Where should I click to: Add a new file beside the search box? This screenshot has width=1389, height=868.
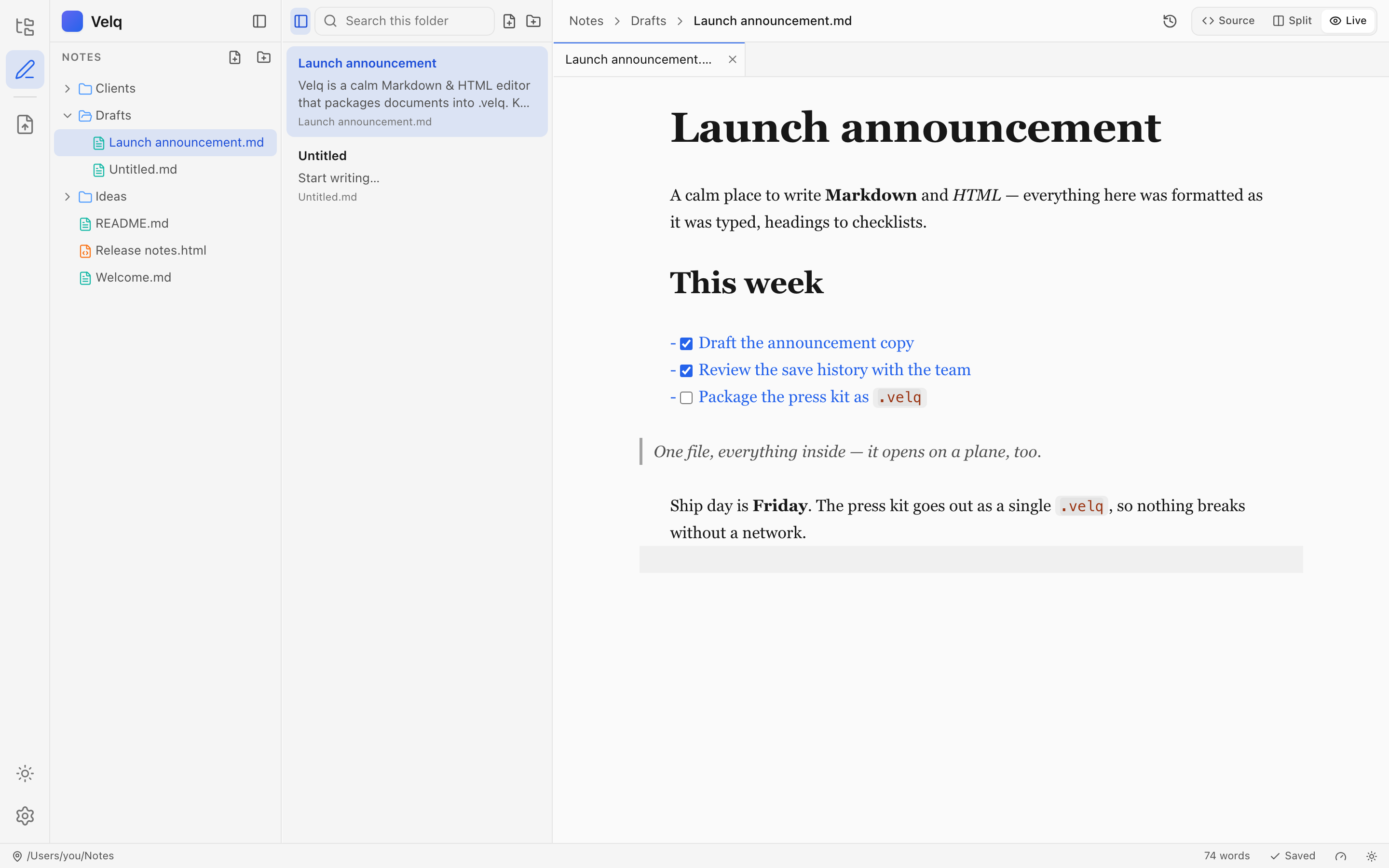[x=509, y=21]
